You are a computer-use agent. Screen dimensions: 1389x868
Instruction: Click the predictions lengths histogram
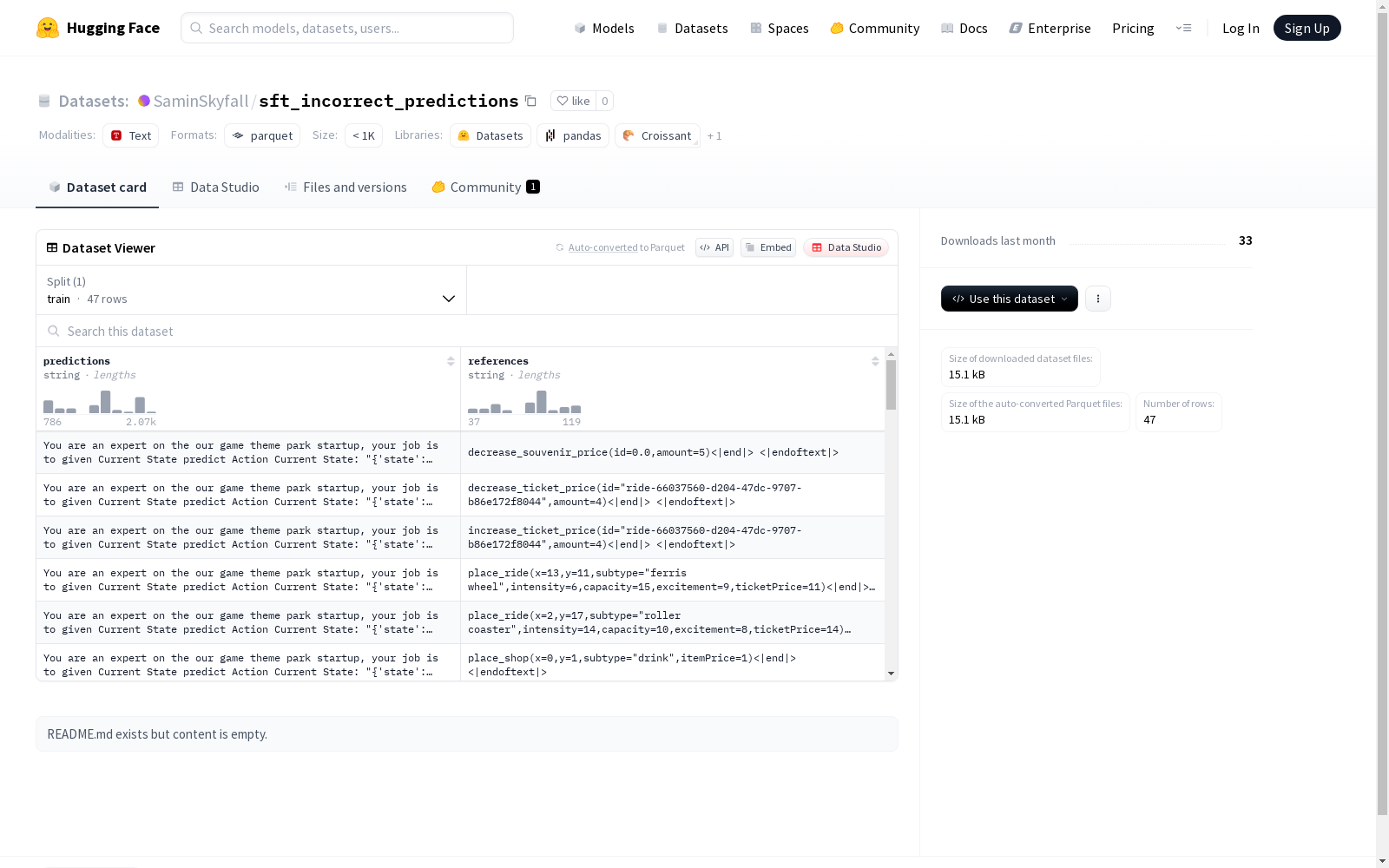100,402
